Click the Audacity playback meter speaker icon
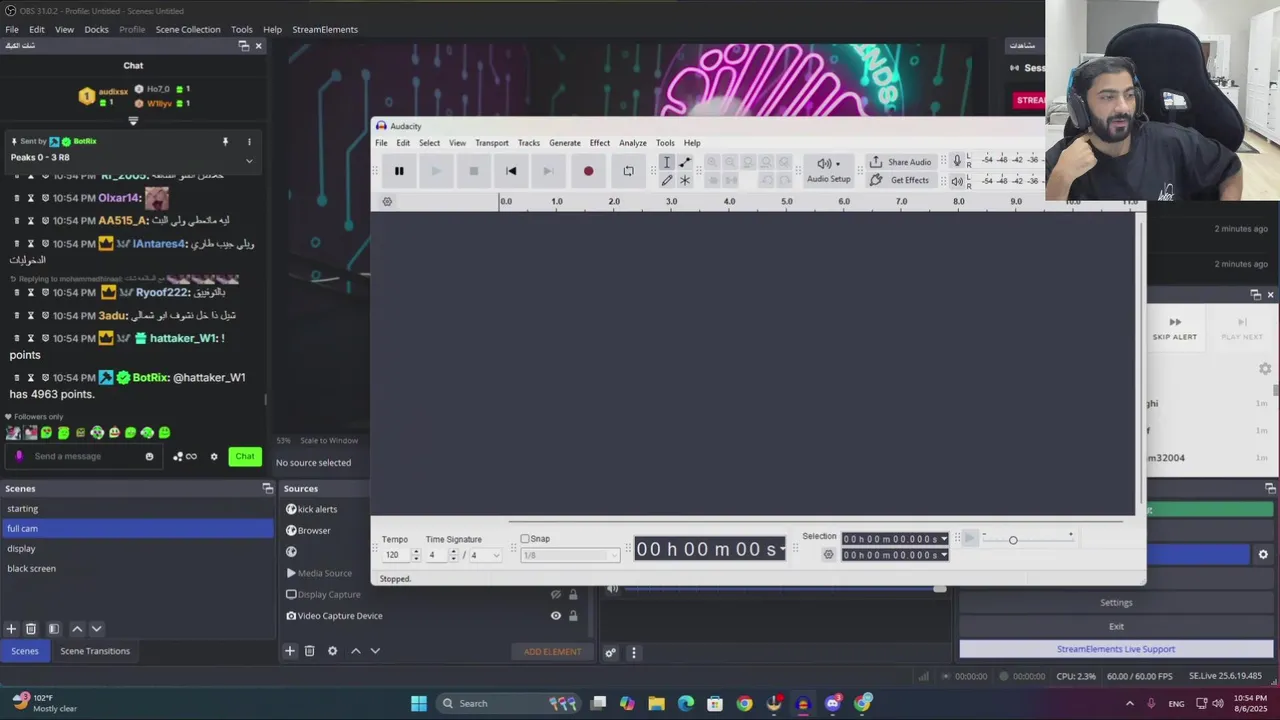 [957, 181]
